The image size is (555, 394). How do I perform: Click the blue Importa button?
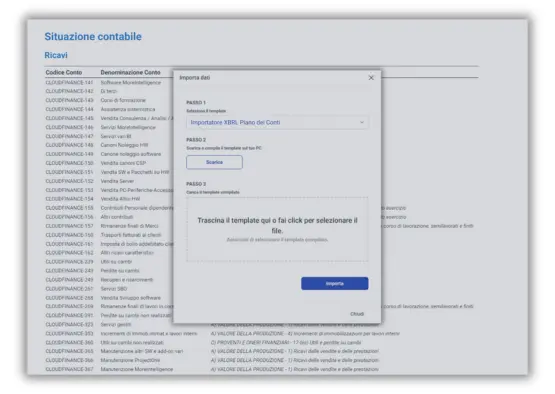(x=334, y=284)
